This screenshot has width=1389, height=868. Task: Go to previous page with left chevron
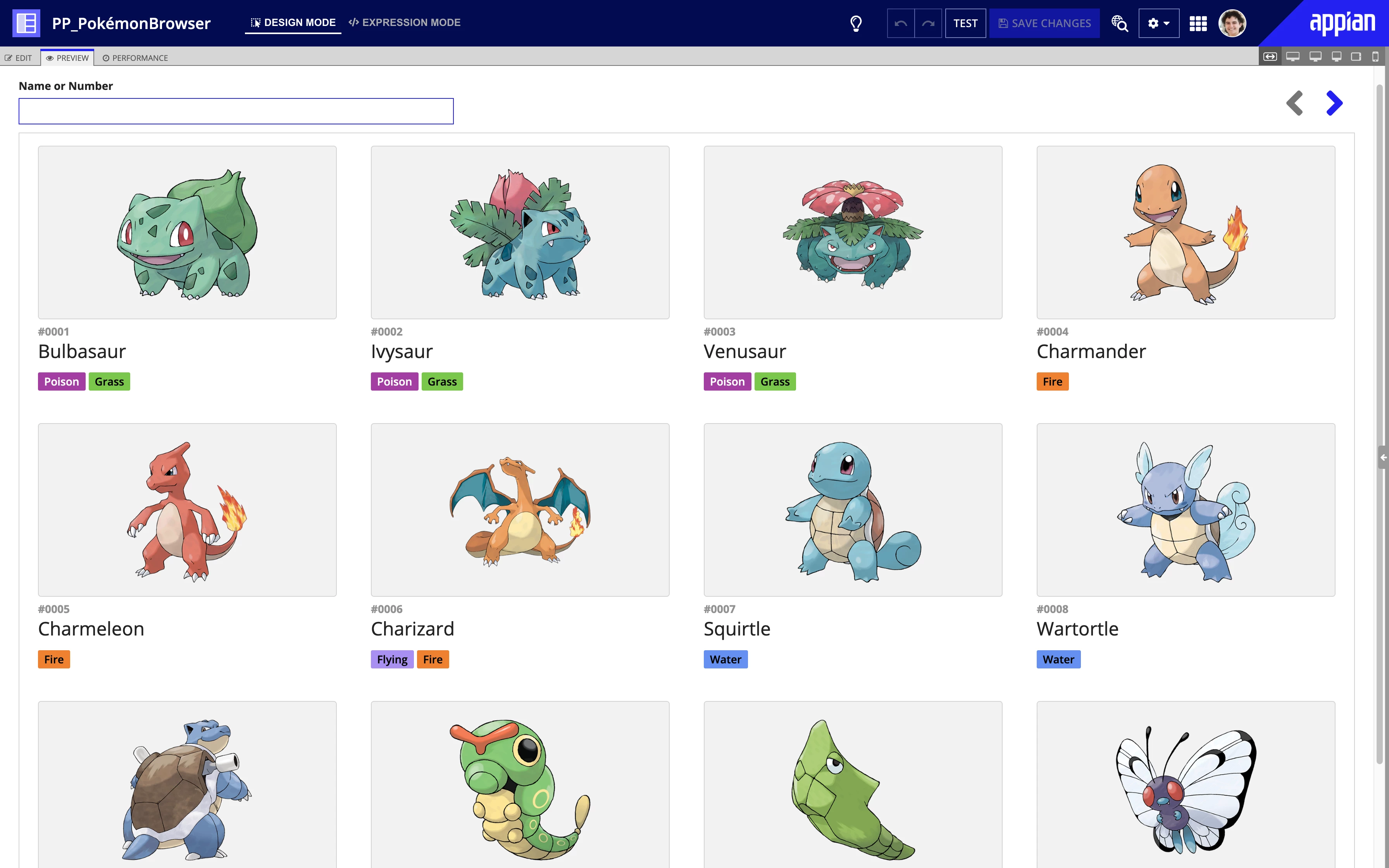[x=1295, y=103]
